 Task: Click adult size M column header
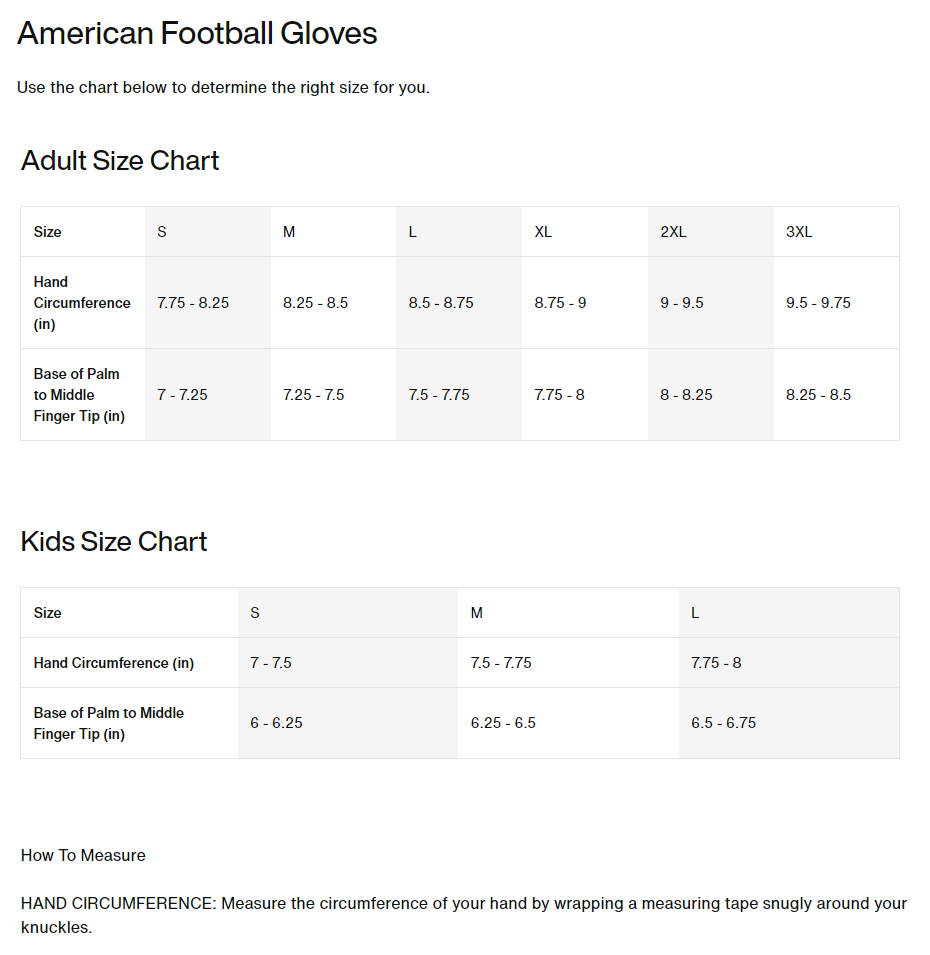pyautogui.click(x=333, y=232)
